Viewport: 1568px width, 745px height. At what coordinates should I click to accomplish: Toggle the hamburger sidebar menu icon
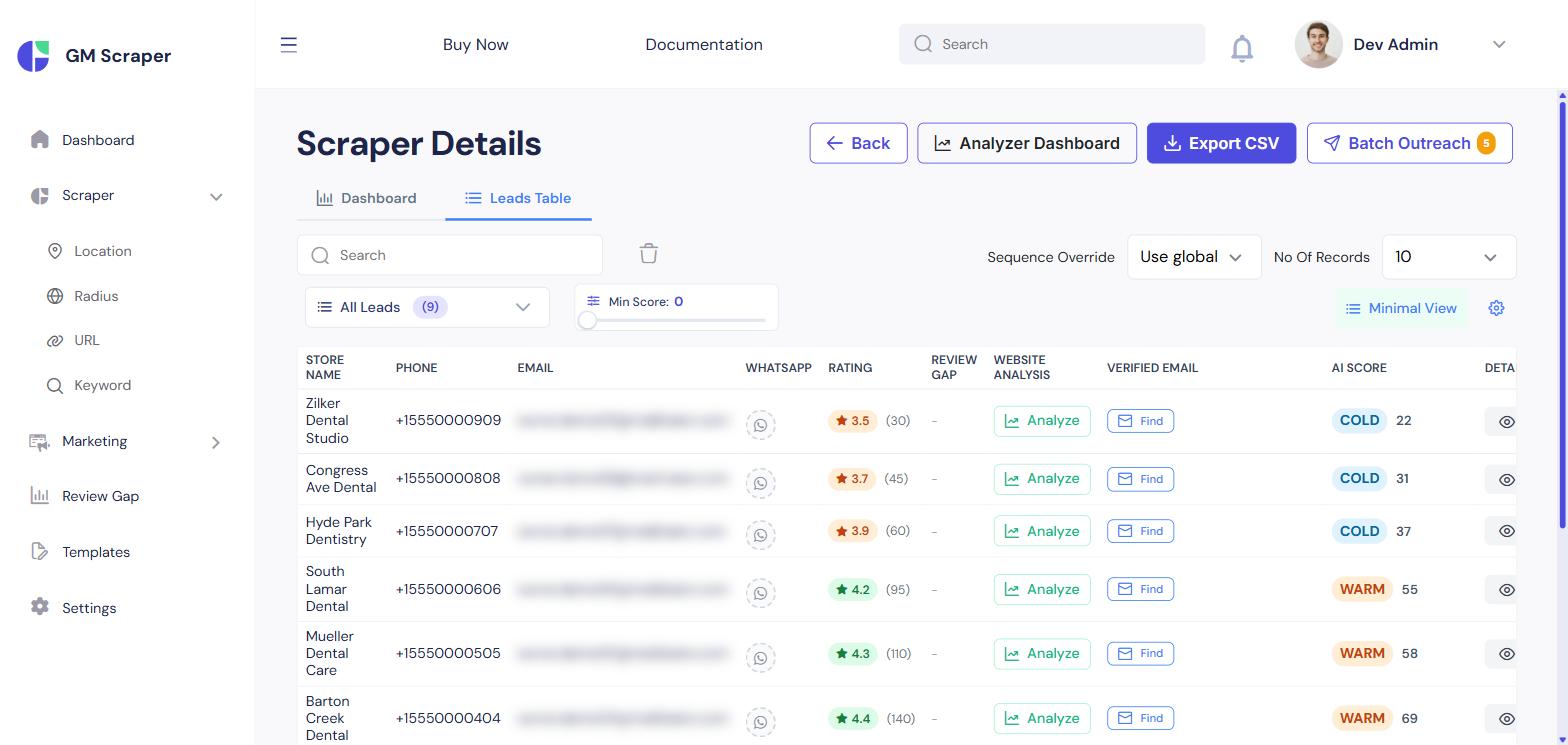(289, 45)
